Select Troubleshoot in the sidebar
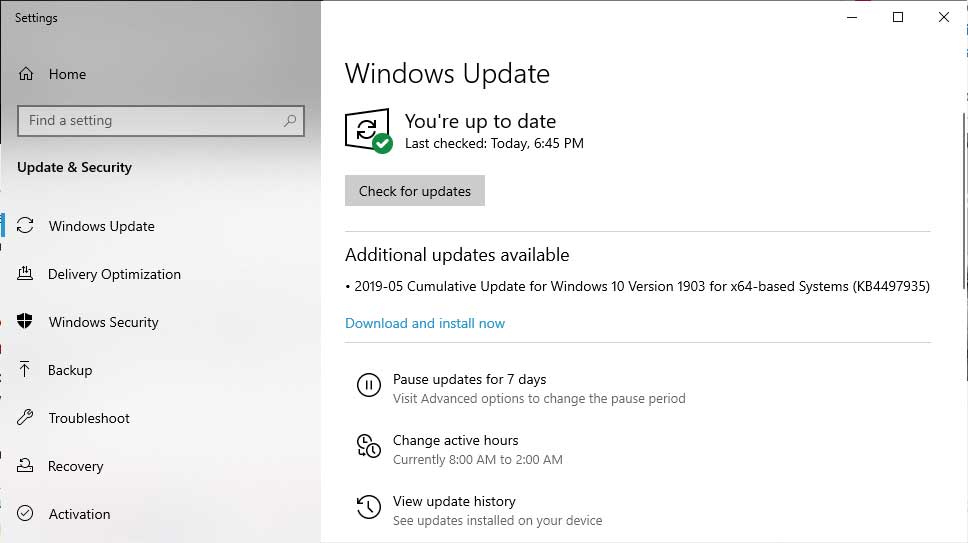Image resolution: width=968 pixels, height=543 pixels. [89, 418]
